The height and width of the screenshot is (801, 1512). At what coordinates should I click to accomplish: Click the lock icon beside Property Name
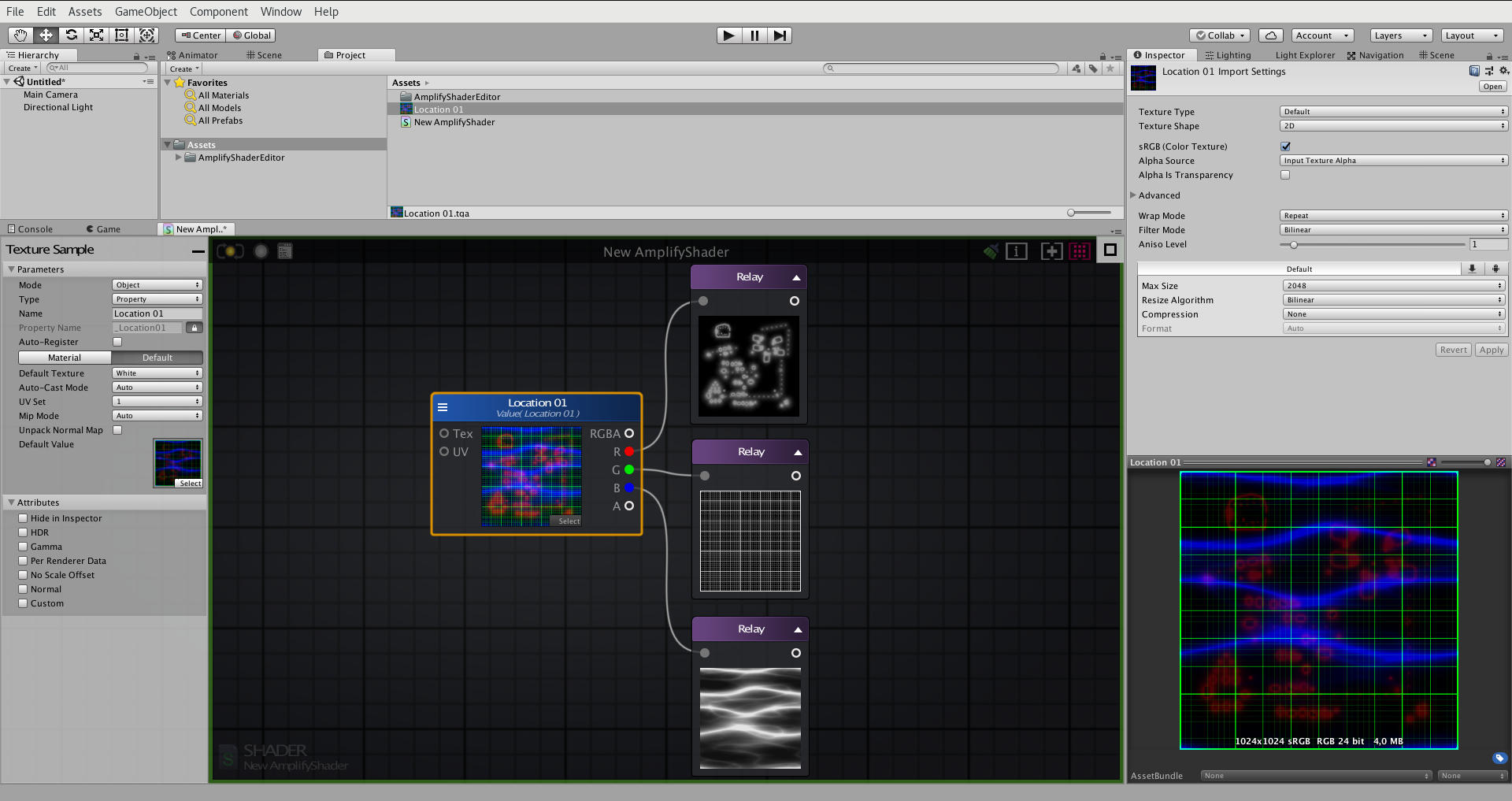tap(195, 328)
